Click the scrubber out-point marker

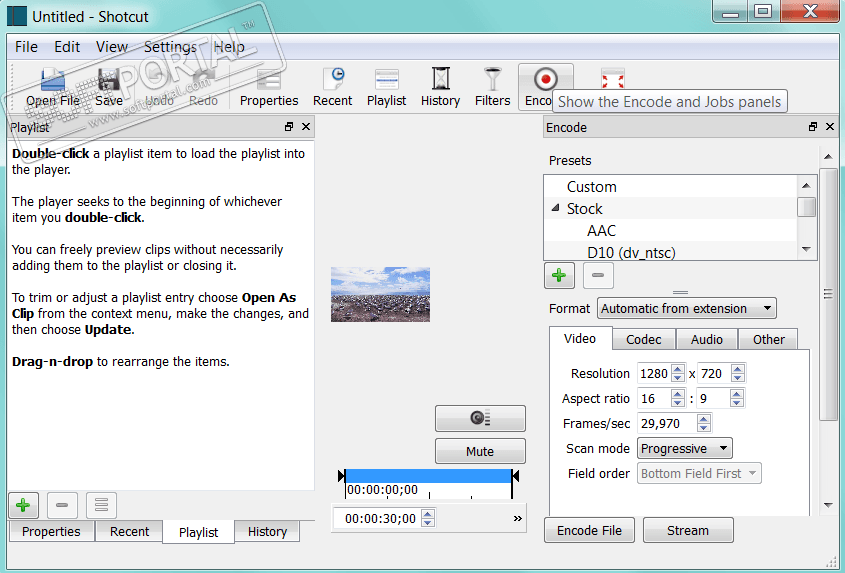[x=515, y=475]
